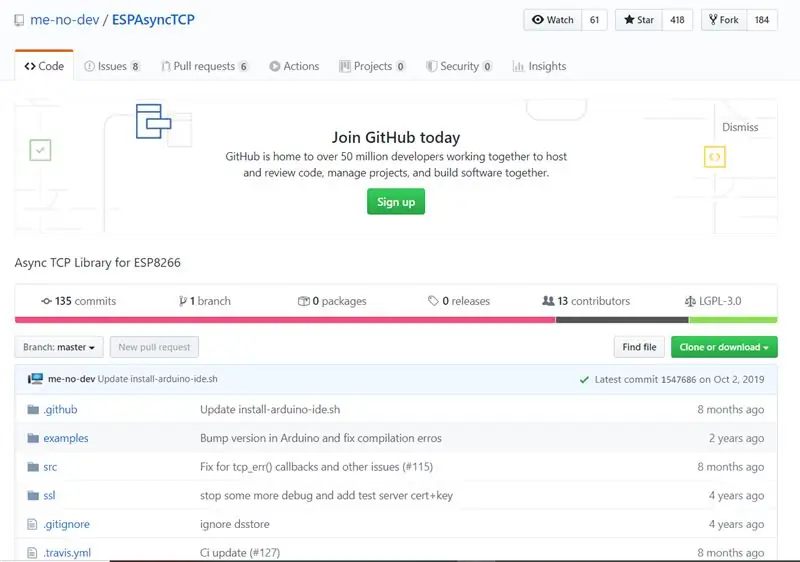Image resolution: width=800 pixels, height=562 pixels.
Task: Open the Projects tab
Action: [x=372, y=66]
